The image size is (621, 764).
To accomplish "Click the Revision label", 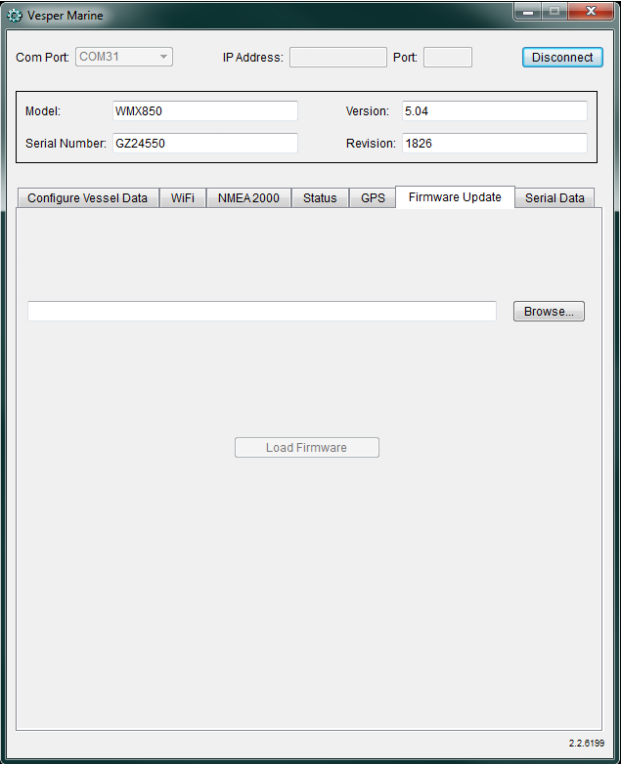I will point(371,143).
